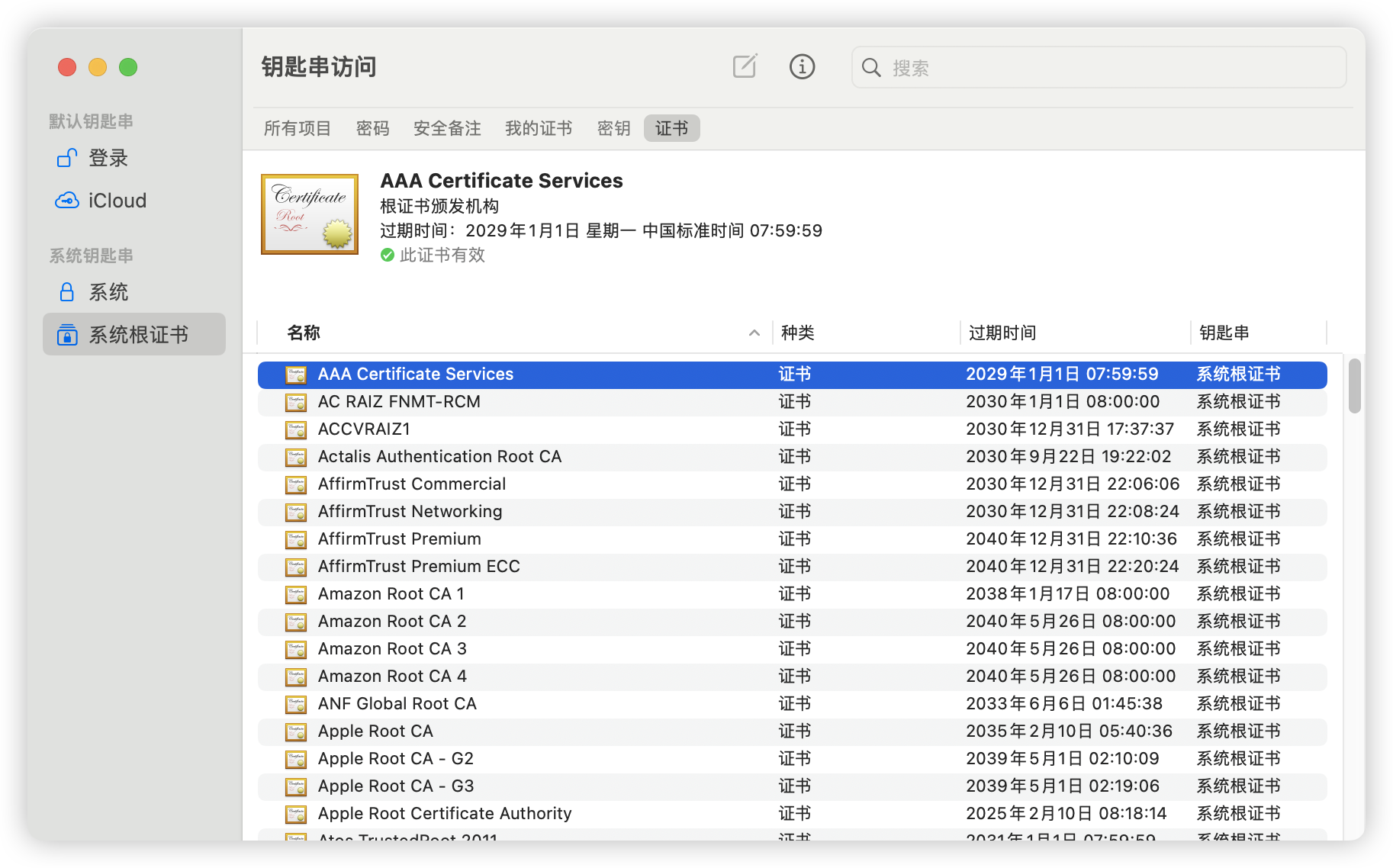Screen dimensions: 1393x868
Task: Select the 安全备注 tab
Action: (447, 128)
